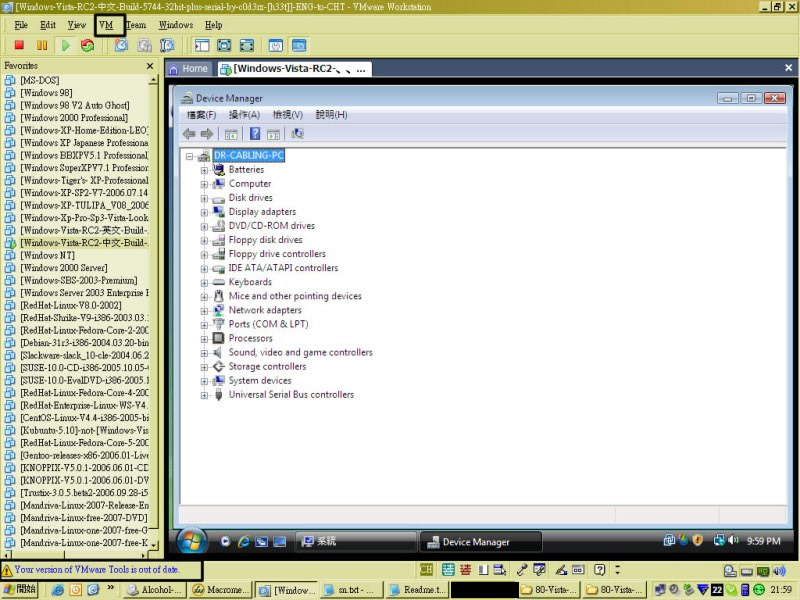Click Scan for hardware changes icon

297,134
